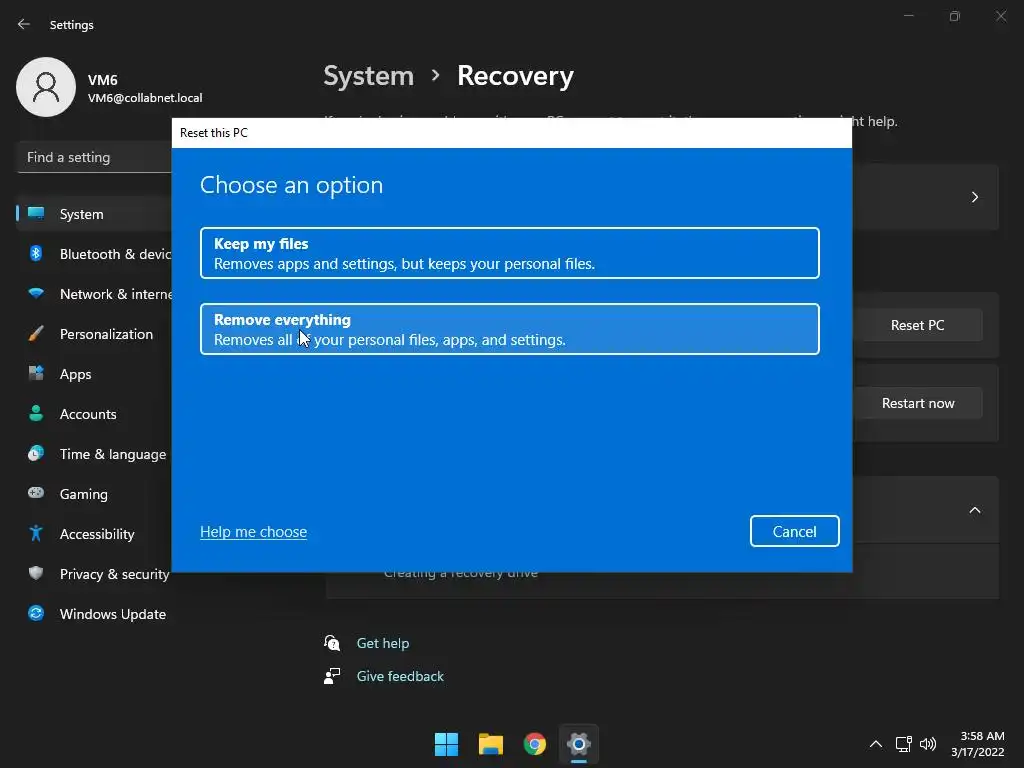Launch Google Chrome from the taskbar
This screenshot has width=1024, height=768.
click(x=535, y=744)
